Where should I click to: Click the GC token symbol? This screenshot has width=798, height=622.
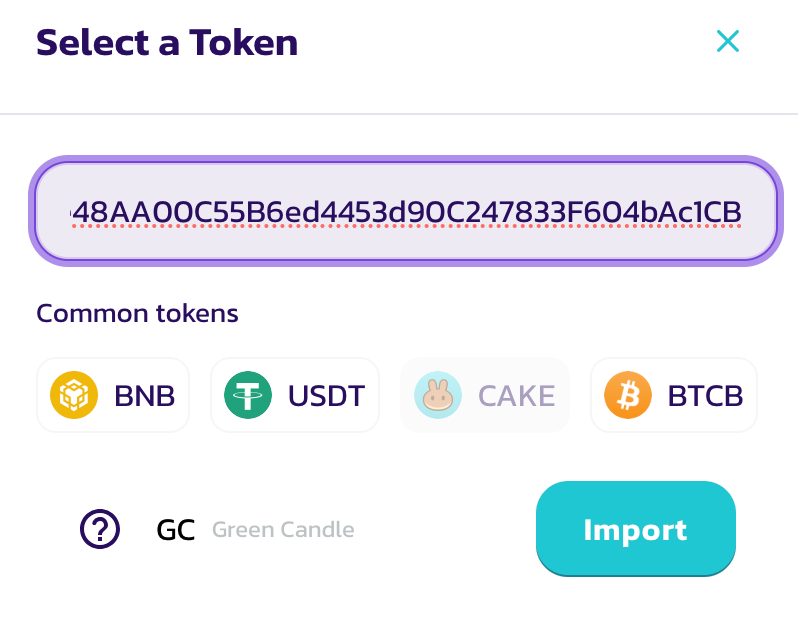click(x=176, y=529)
